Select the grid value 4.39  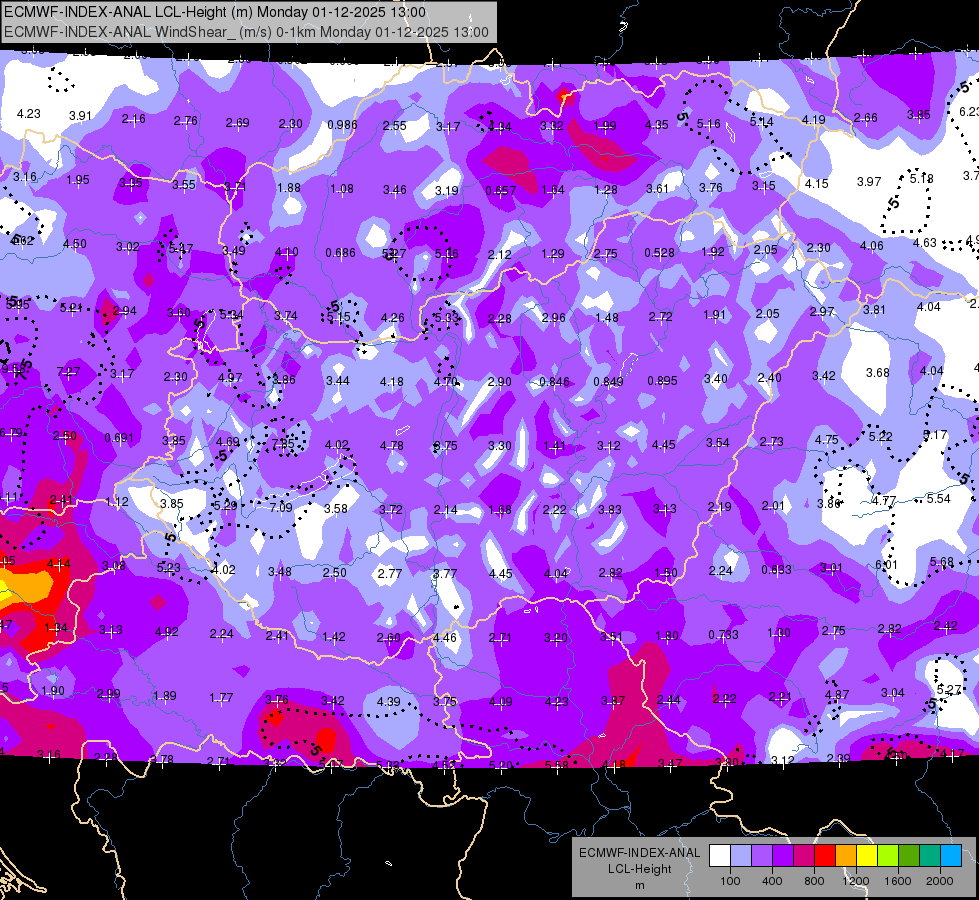click(x=388, y=701)
